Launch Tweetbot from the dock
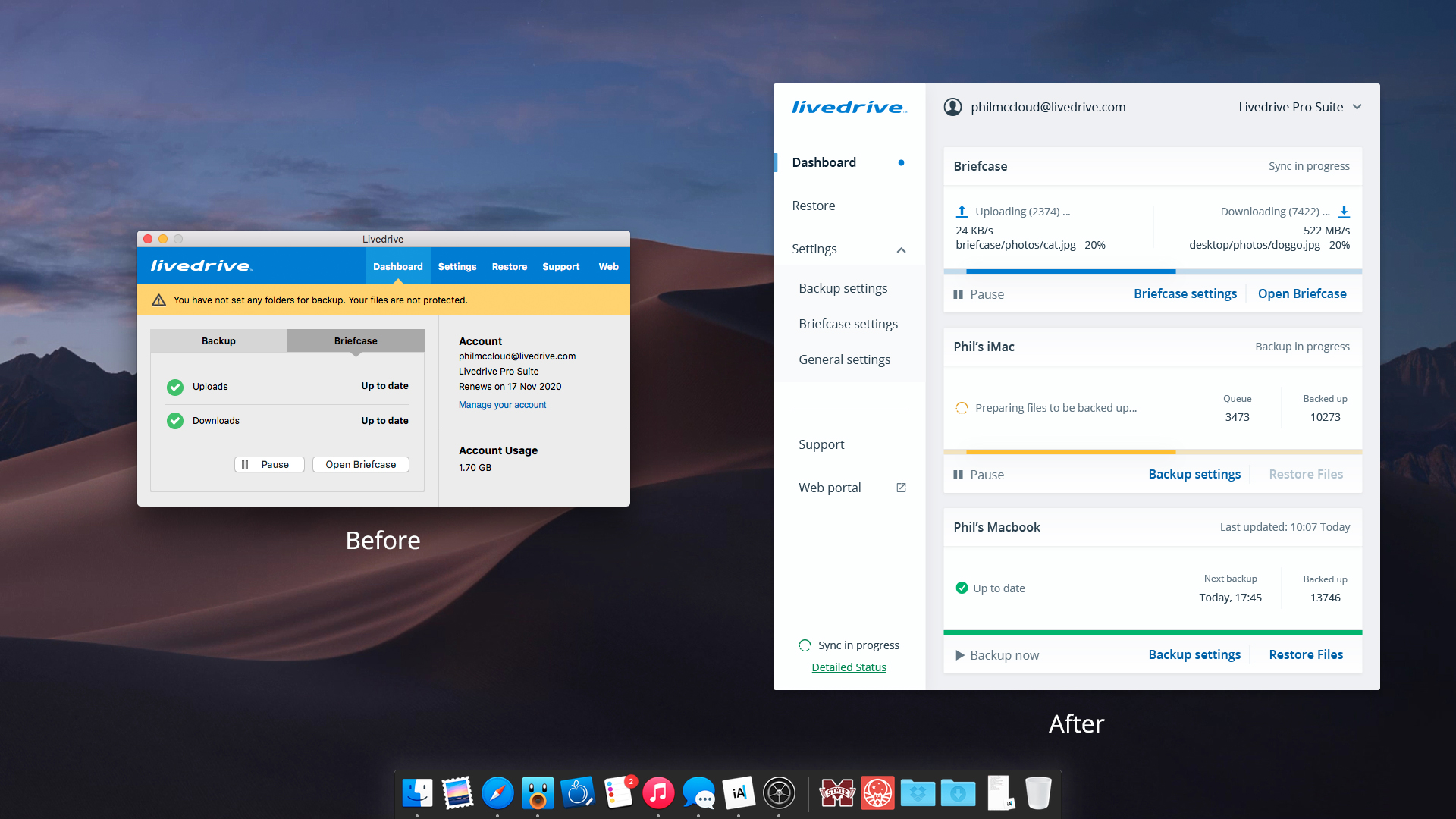This screenshot has height=819, width=1456. point(538,793)
